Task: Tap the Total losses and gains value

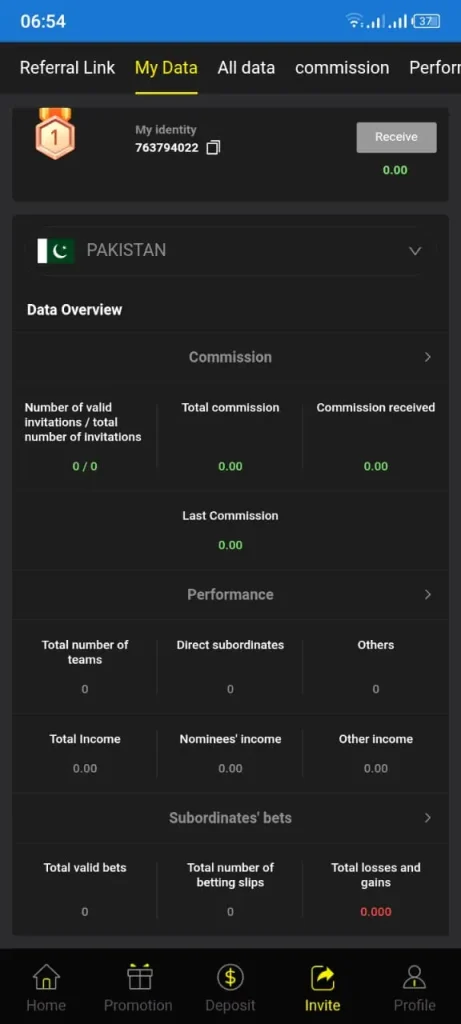Action: click(376, 912)
